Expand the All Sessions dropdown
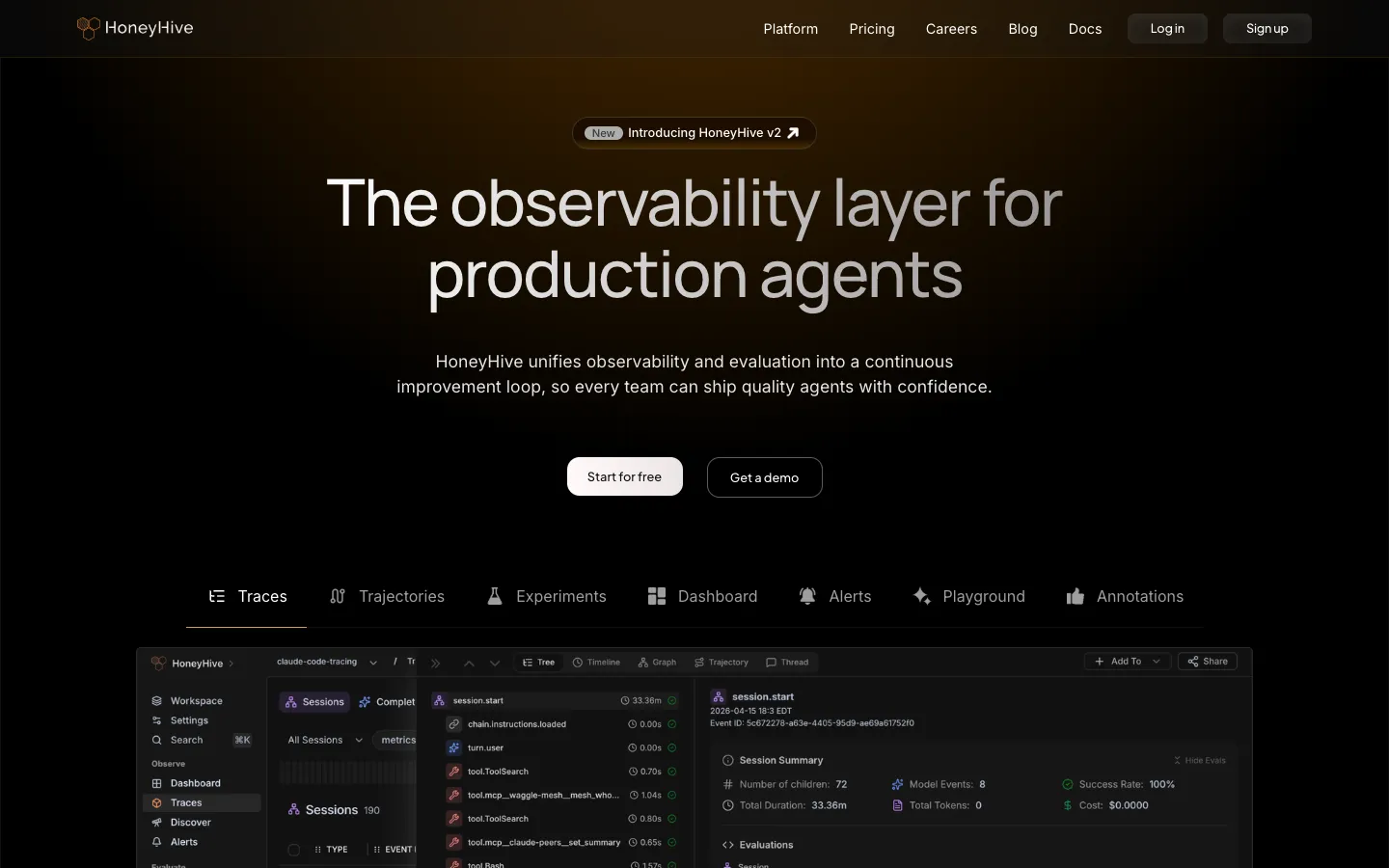Image resolution: width=1389 pixels, height=868 pixels. [x=325, y=740]
